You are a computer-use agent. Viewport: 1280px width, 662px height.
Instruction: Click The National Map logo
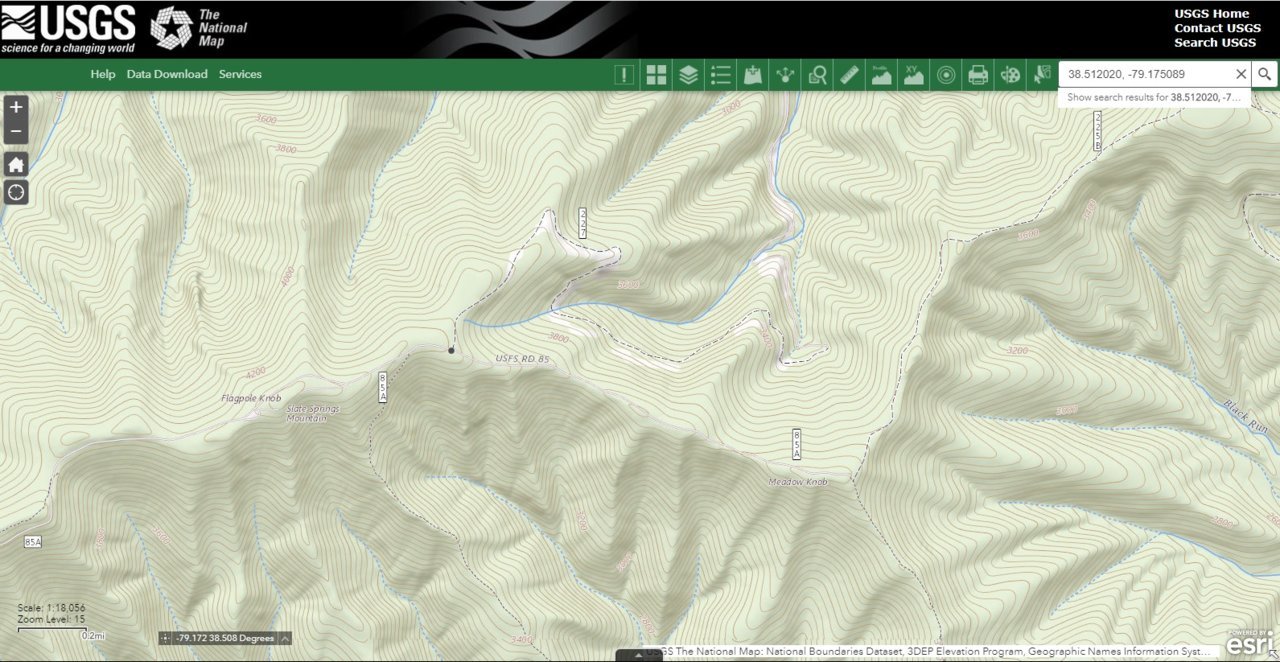(198, 28)
